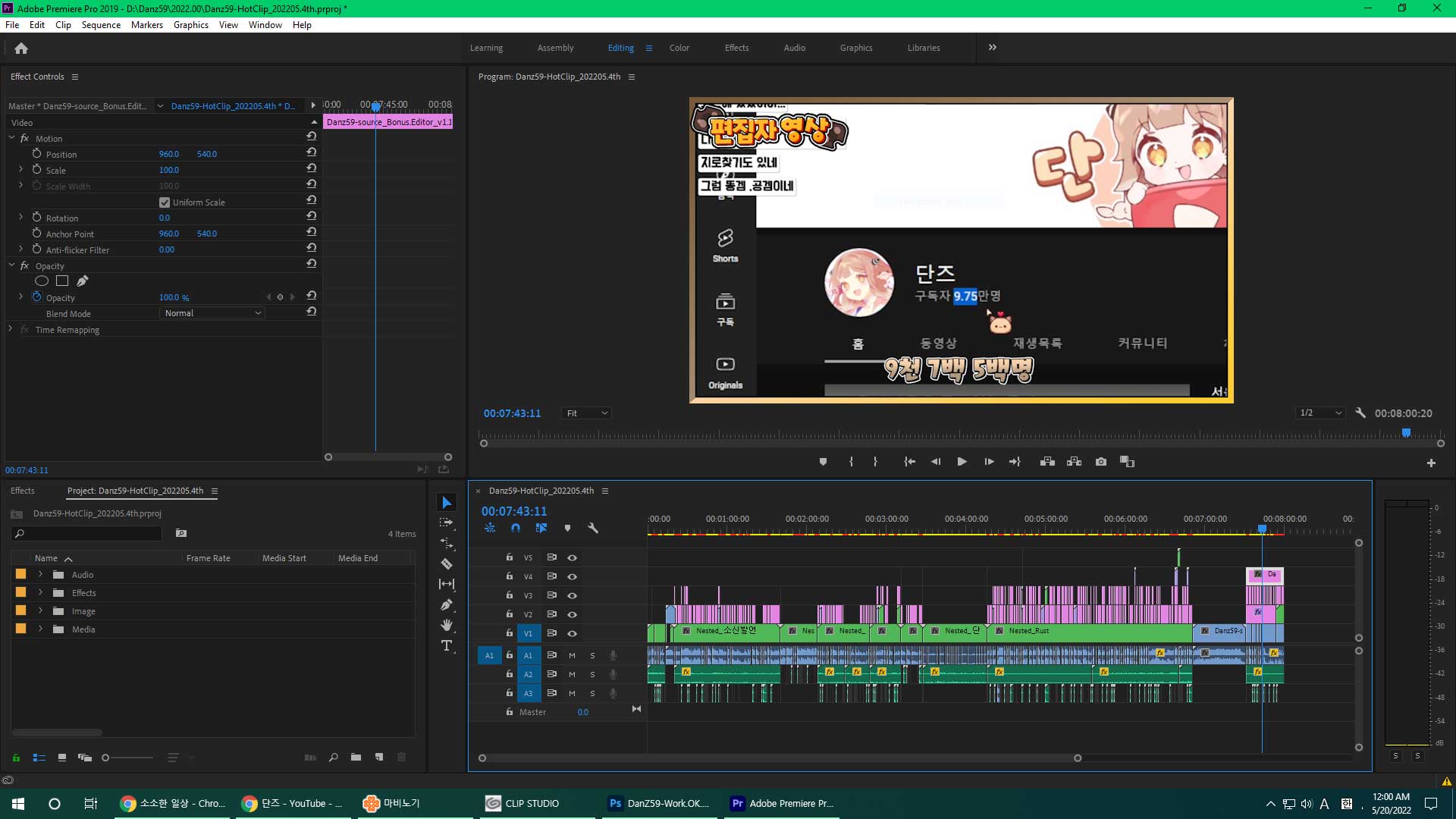The image size is (1456, 819).
Task: Open Blend Mode Normal dropdown
Action: tap(213, 313)
